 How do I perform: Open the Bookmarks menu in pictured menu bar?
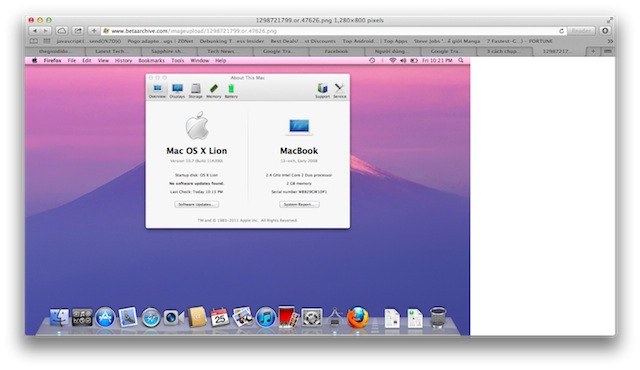(151, 60)
